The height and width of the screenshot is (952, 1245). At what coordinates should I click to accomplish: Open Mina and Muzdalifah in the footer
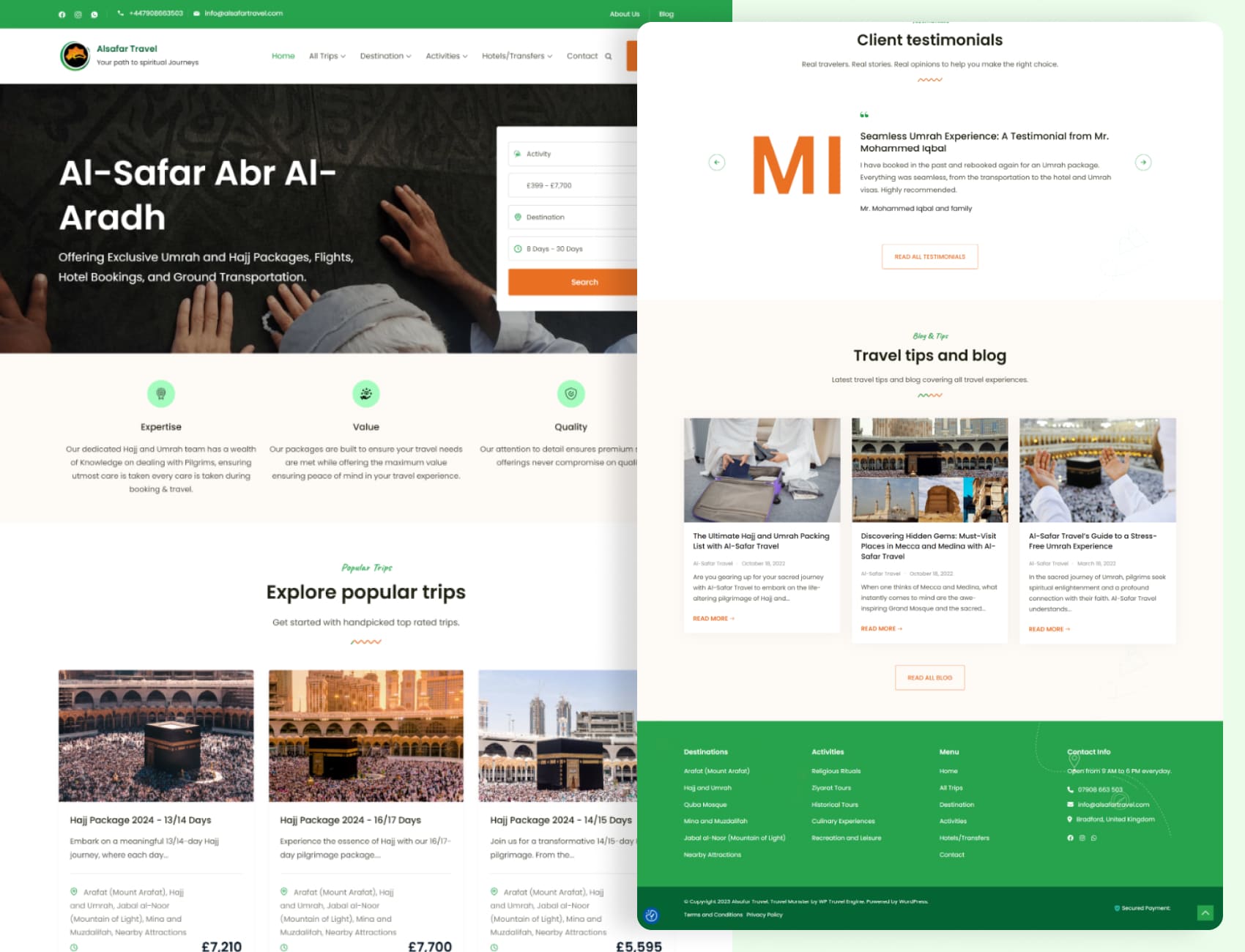point(716,822)
